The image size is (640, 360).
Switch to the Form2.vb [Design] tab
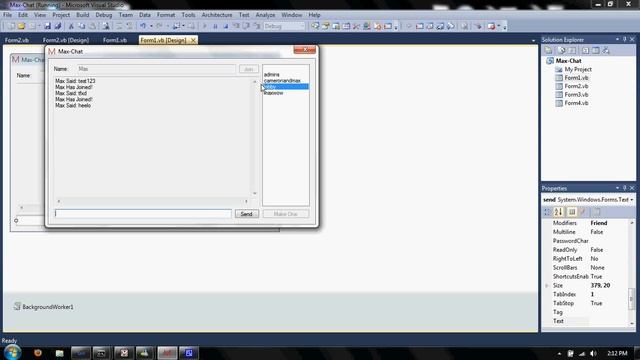[66, 40]
